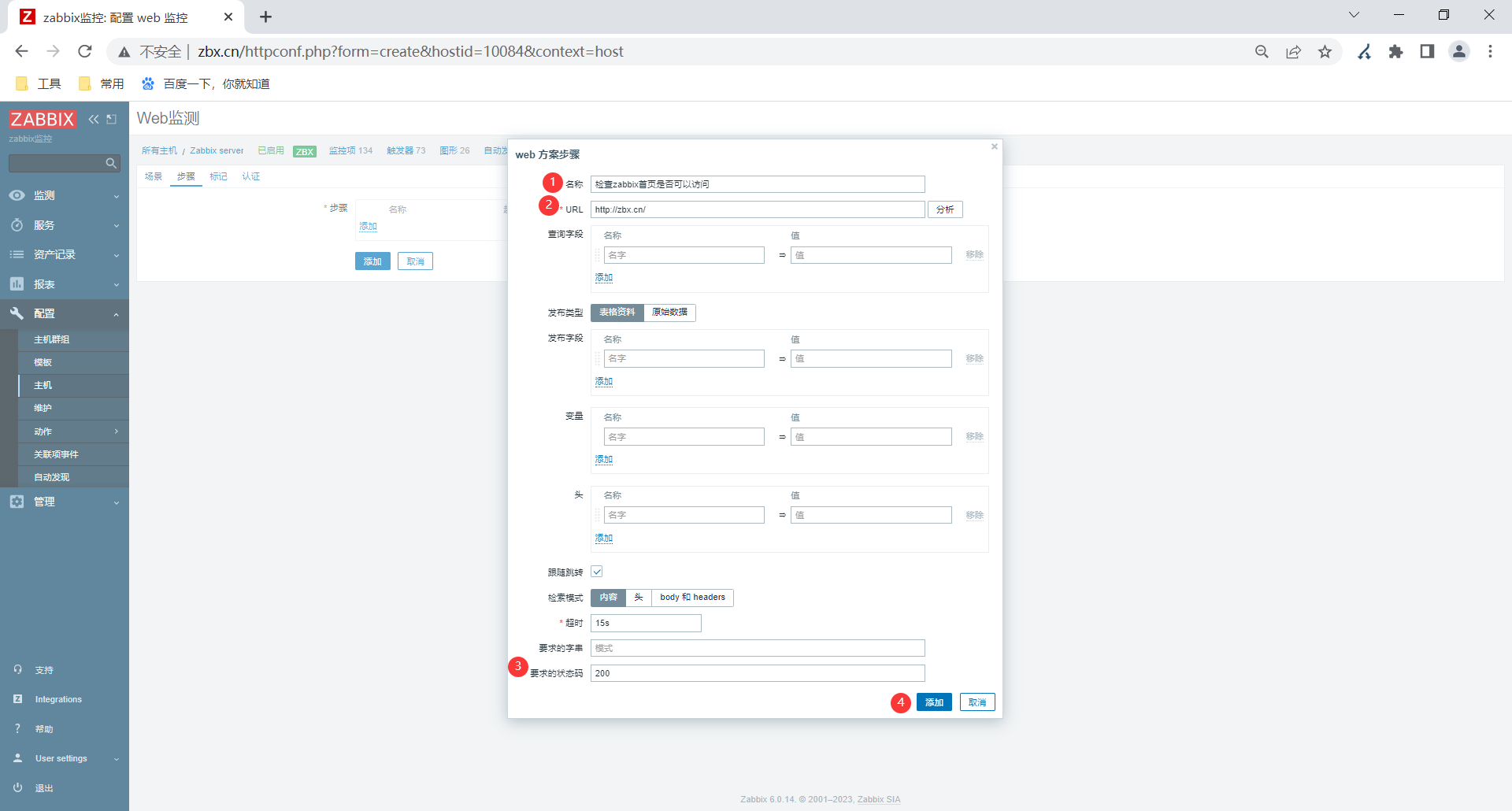Expand the User settings chevron
Viewport: 1512px width, 811px height.
[x=117, y=759]
